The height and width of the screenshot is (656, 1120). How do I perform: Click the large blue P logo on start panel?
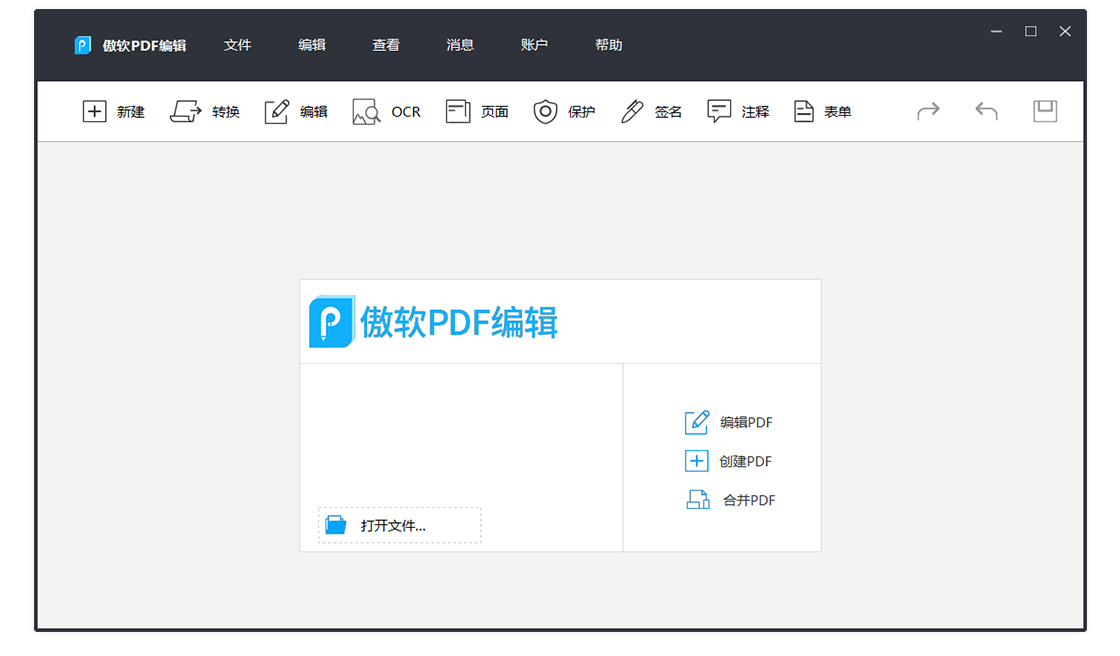point(331,322)
